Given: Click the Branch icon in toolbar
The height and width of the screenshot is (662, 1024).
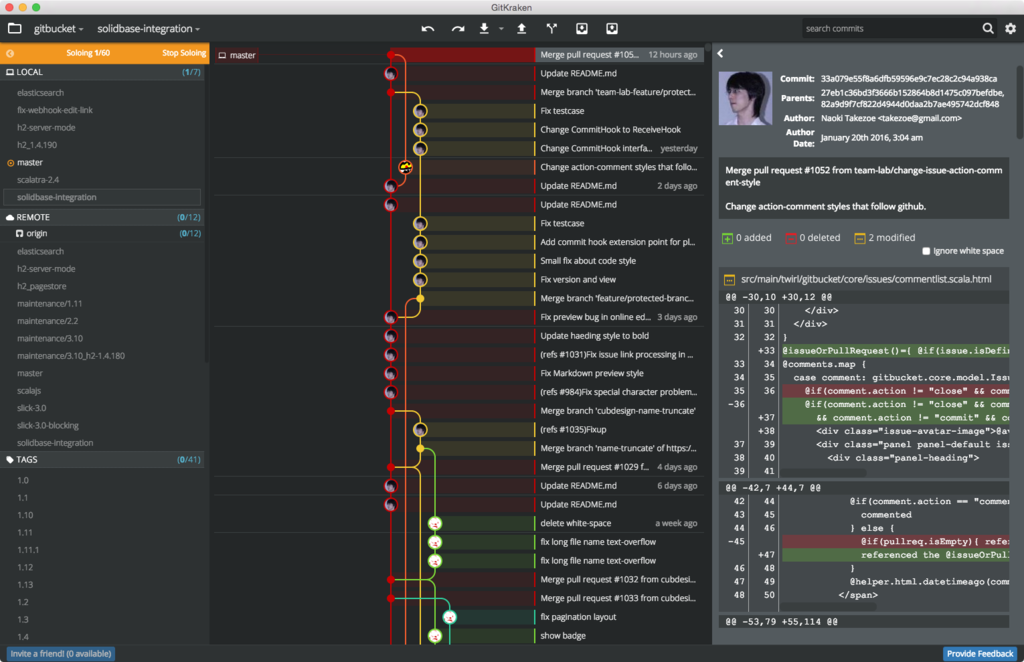Looking at the screenshot, I should click(552, 28).
